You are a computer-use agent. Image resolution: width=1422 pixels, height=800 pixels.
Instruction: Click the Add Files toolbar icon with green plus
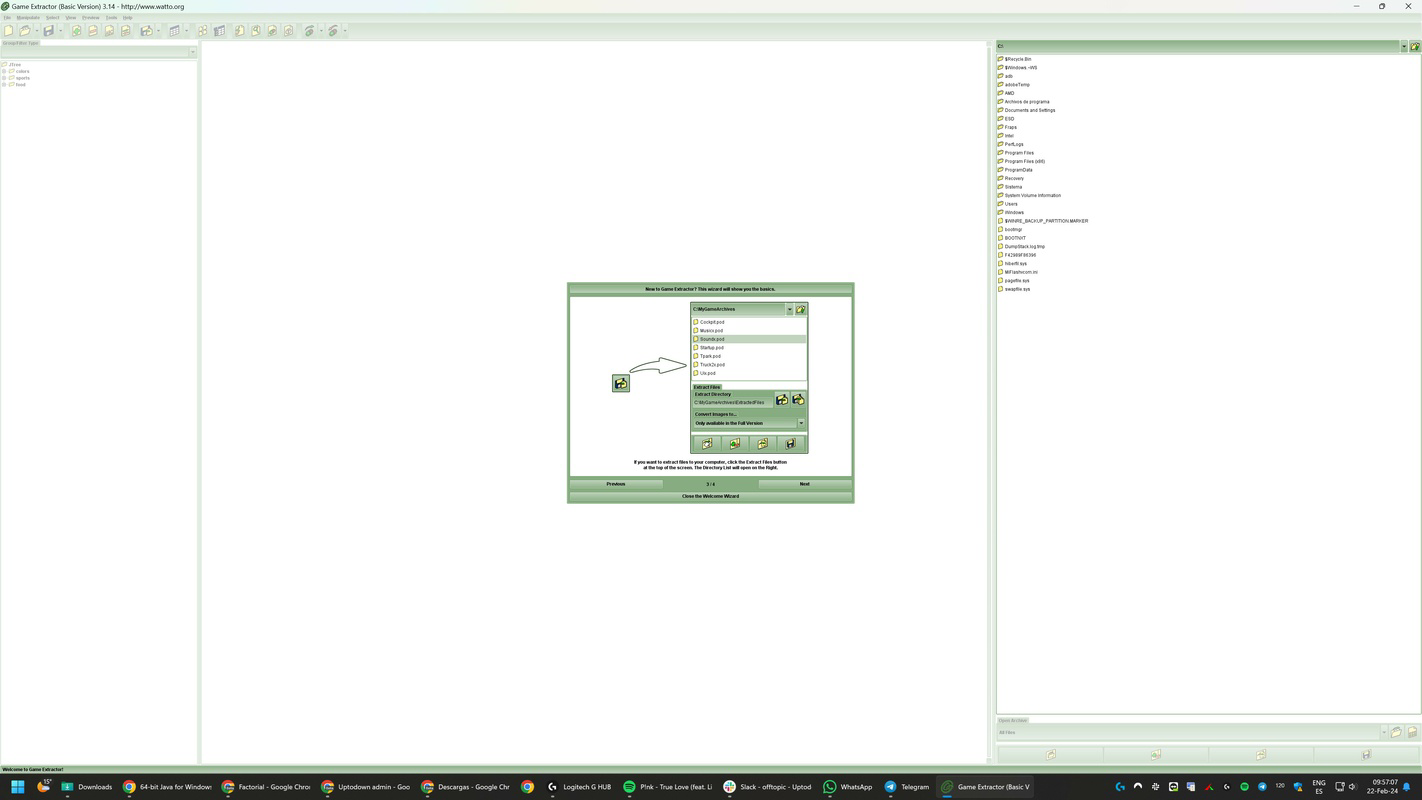[76, 31]
